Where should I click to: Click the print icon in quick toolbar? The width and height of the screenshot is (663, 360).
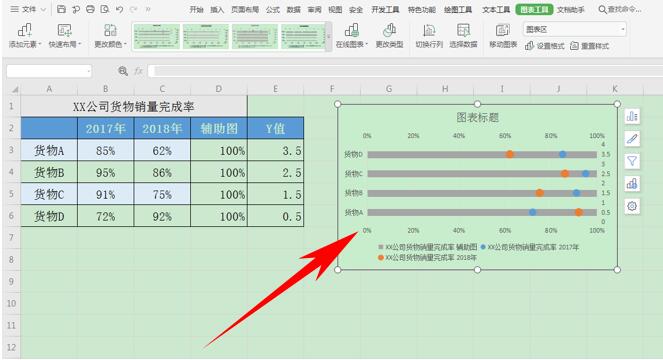pyautogui.click(x=90, y=9)
